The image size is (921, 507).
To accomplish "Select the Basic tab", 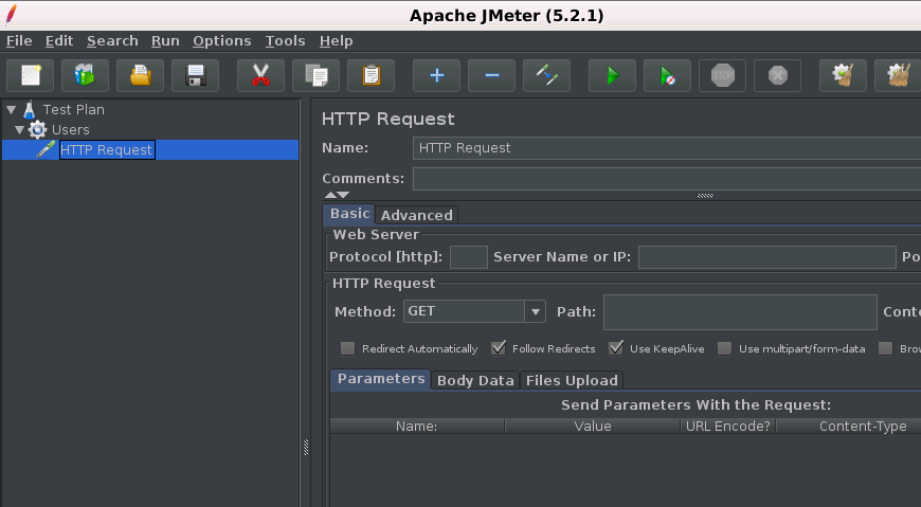I will (349, 214).
